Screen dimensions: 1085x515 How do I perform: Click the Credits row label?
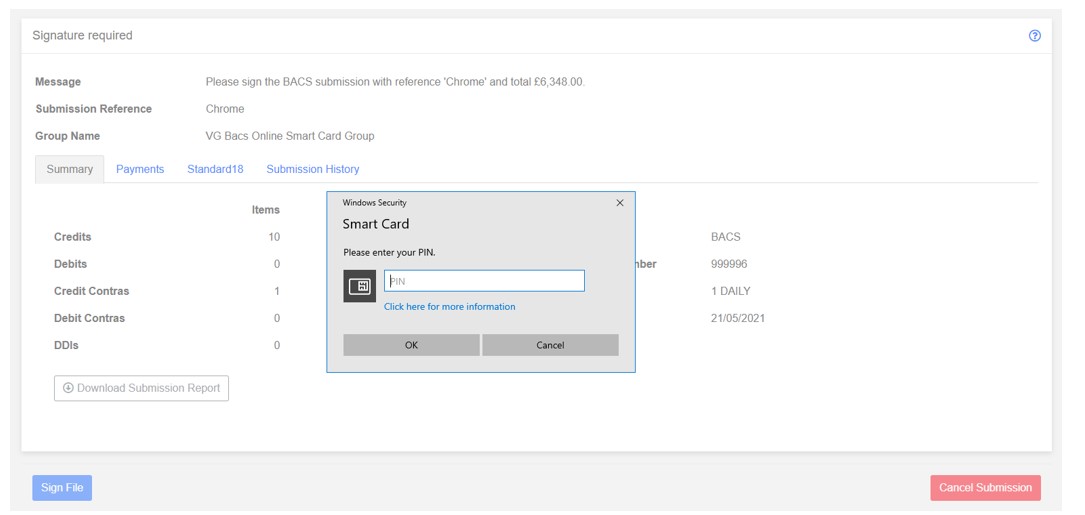pyautogui.click(x=73, y=237)
